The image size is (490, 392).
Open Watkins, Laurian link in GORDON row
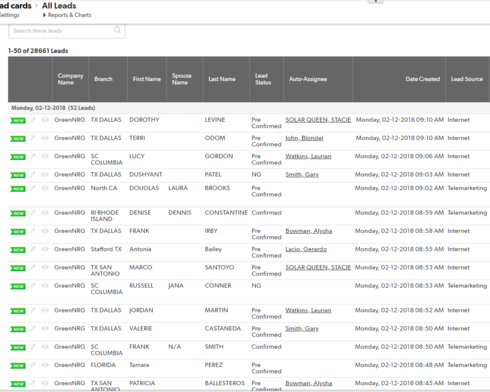tap(308, 156)
